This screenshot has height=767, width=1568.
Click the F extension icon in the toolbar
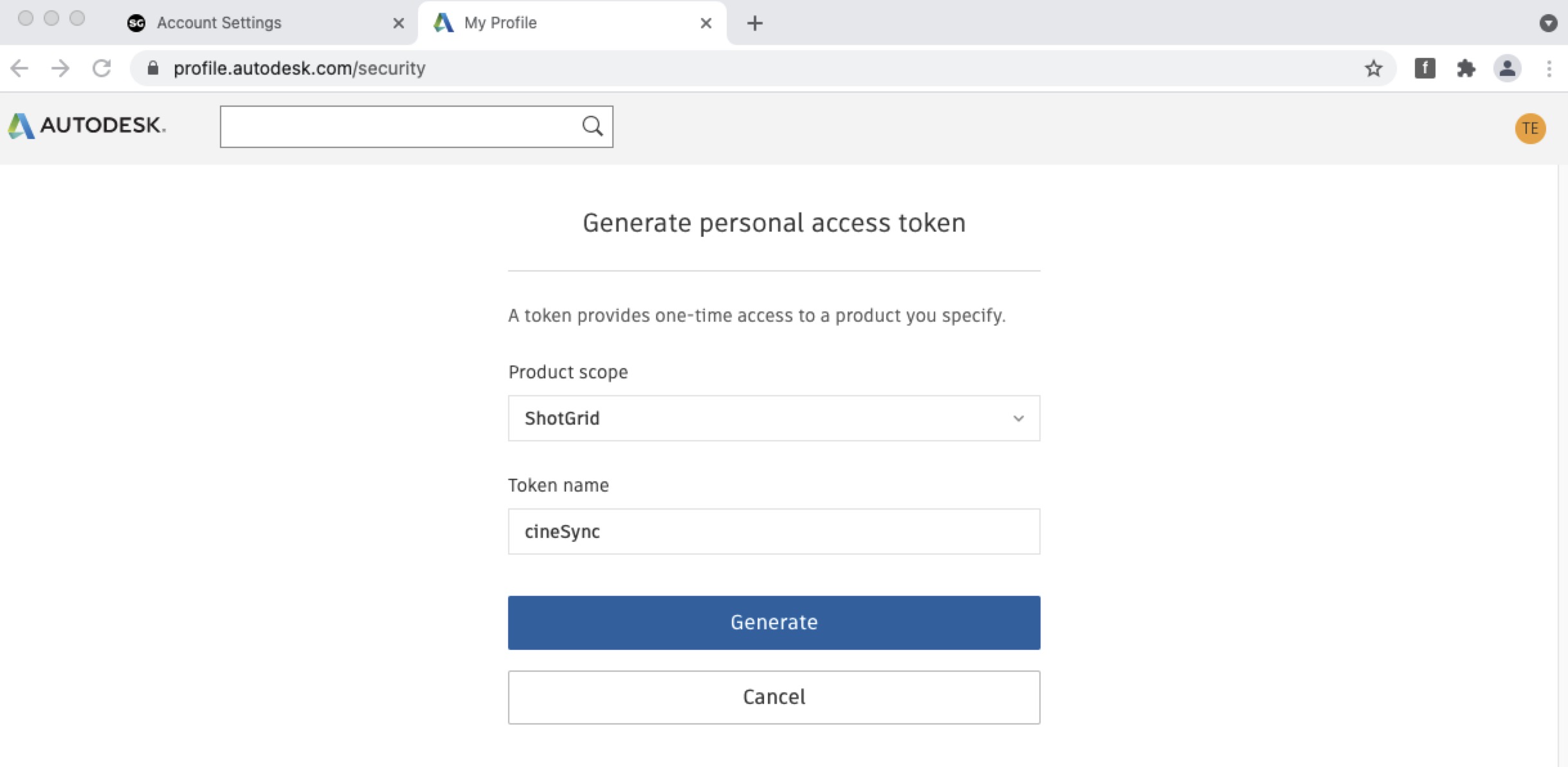(x=1425, y=68)
